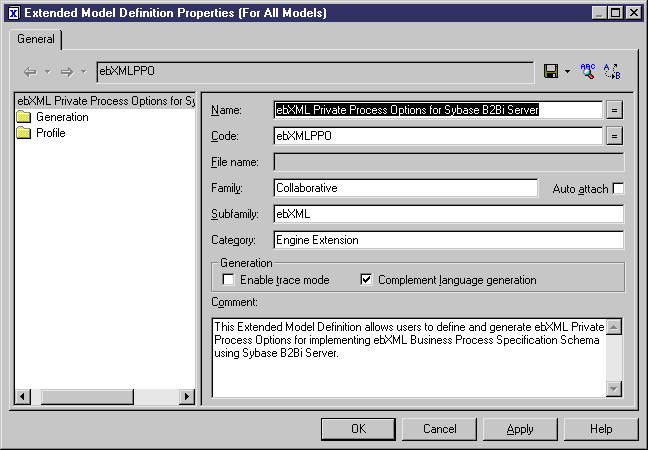The image size is (648, 450).
Task: Toggle the Auto attach checkbox
Action: point(618,188)
